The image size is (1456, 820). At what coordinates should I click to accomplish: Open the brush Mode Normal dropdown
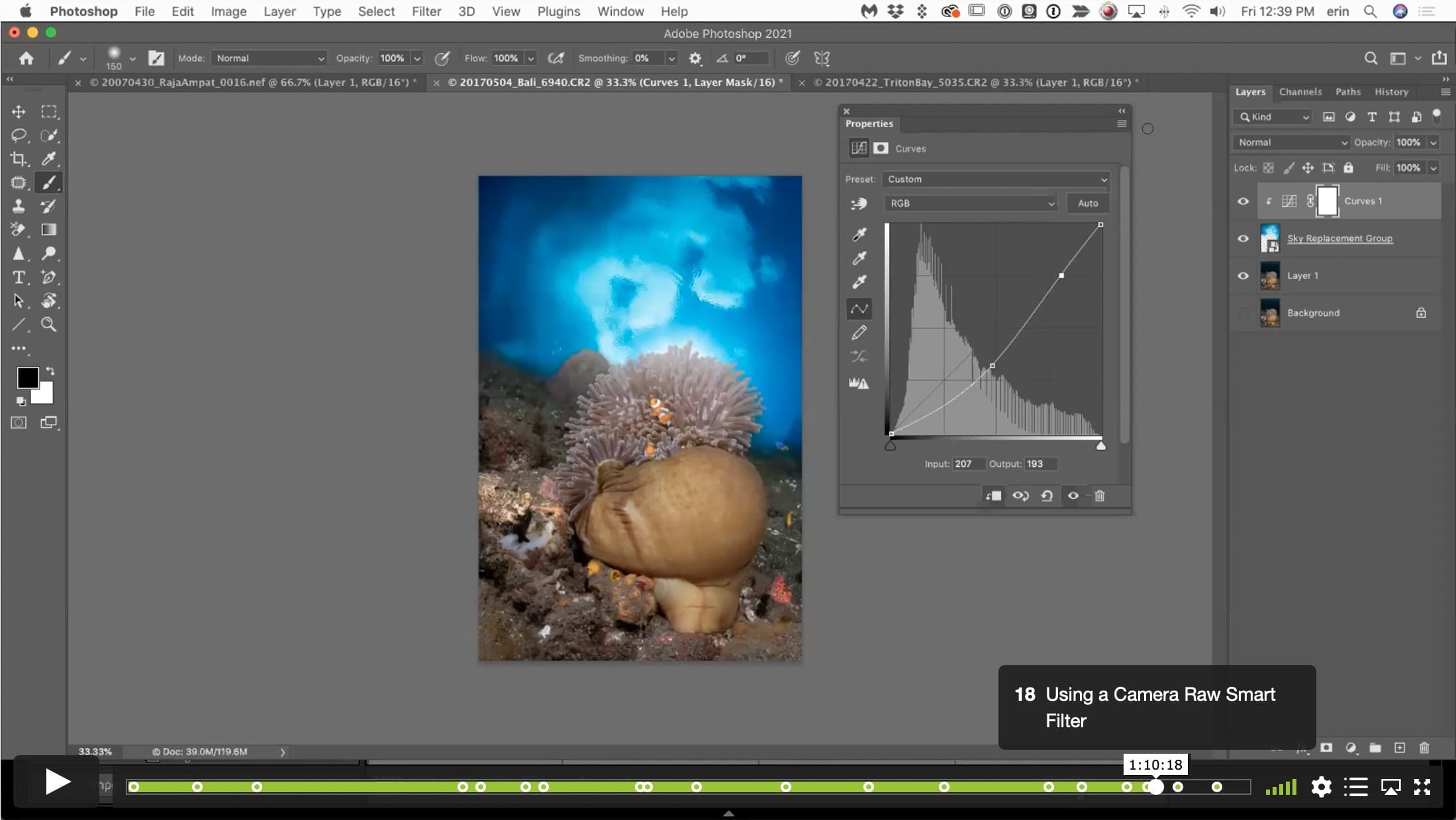pyautogui.click(x=269, y=58)
